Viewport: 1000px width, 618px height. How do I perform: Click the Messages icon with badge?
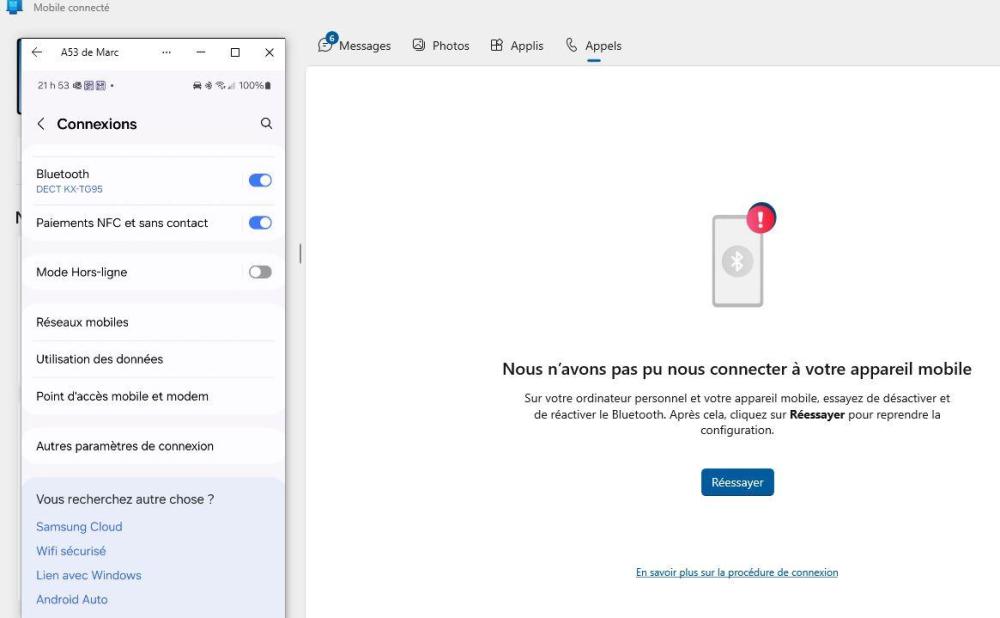[x=326, y=44]
